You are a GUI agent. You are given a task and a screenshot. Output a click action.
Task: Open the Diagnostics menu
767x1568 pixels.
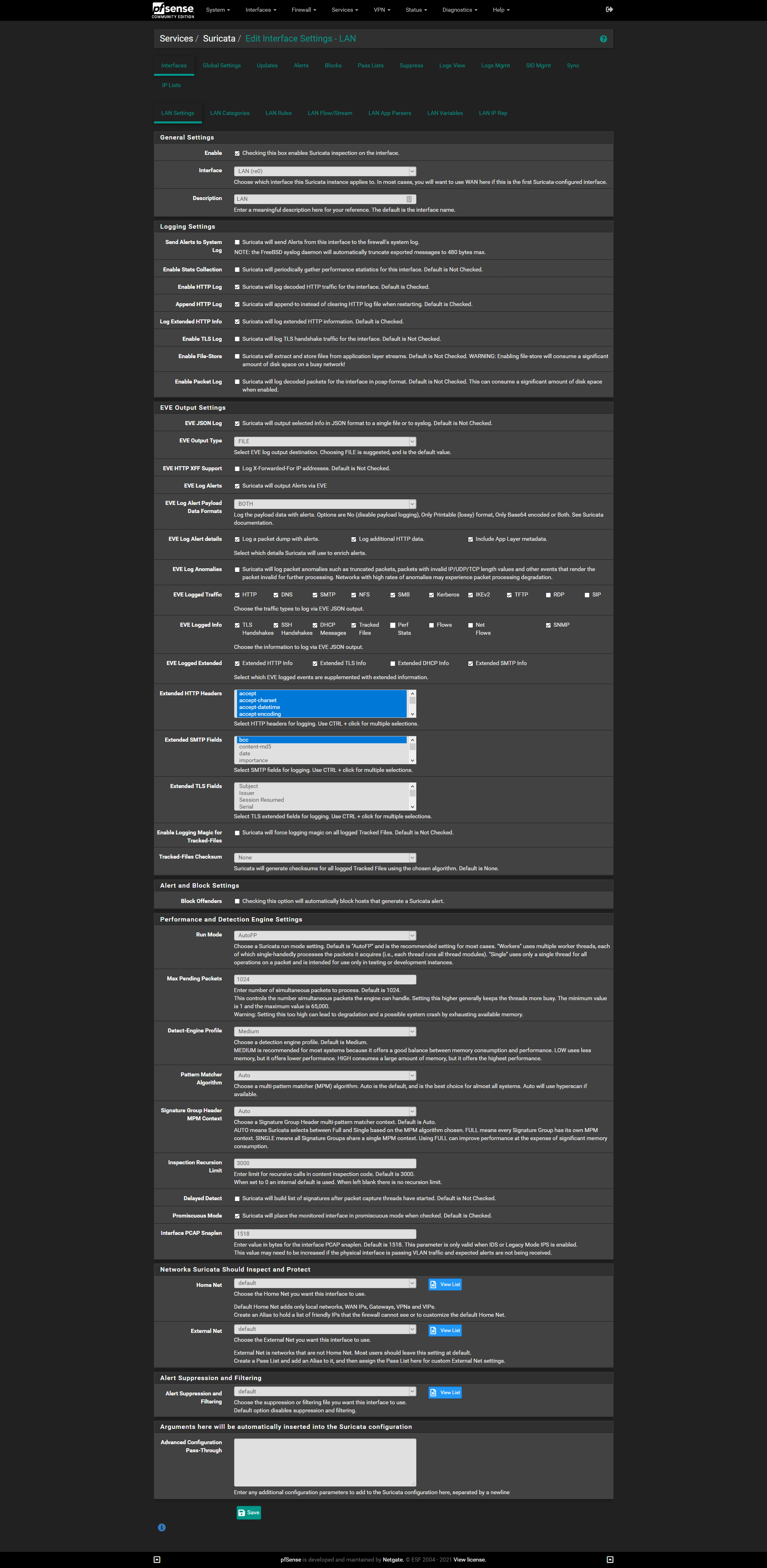tap(459, 10)
